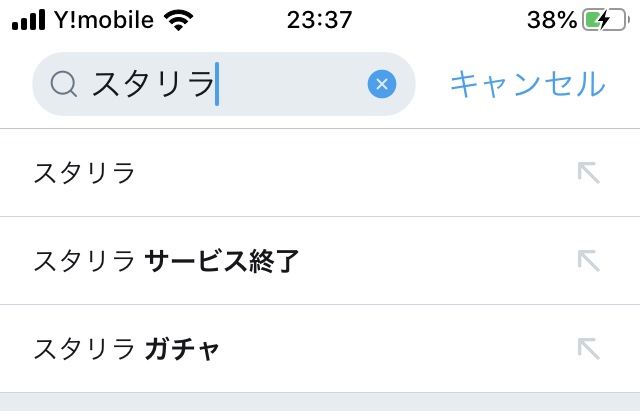The height and width of the screenshot is (411, 640).
Task: Tap the 23:37 clock in status bar
Action: pyautogui.click(x=319, y=19)
